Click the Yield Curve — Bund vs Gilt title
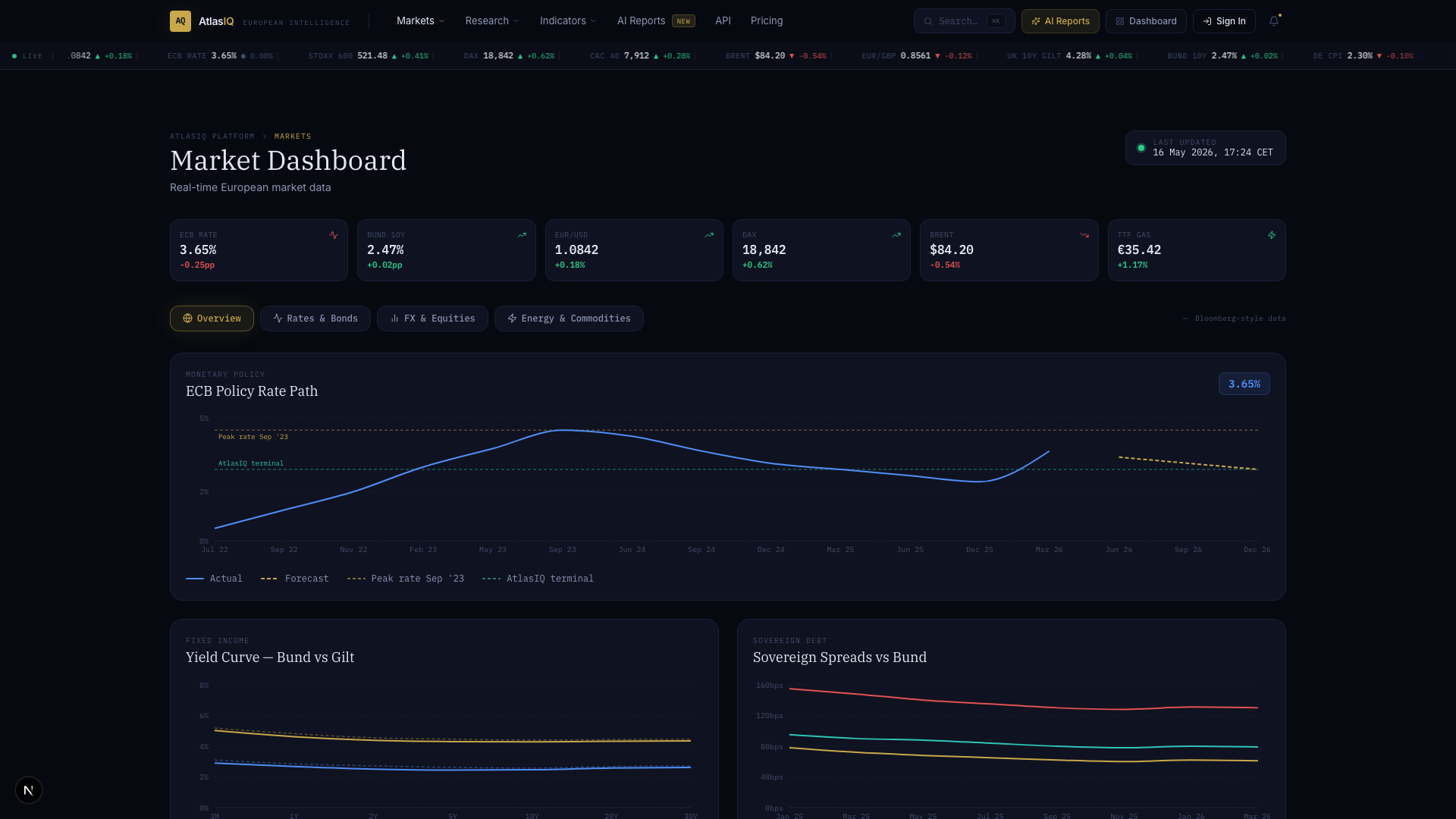 click(x=270, y=657)
